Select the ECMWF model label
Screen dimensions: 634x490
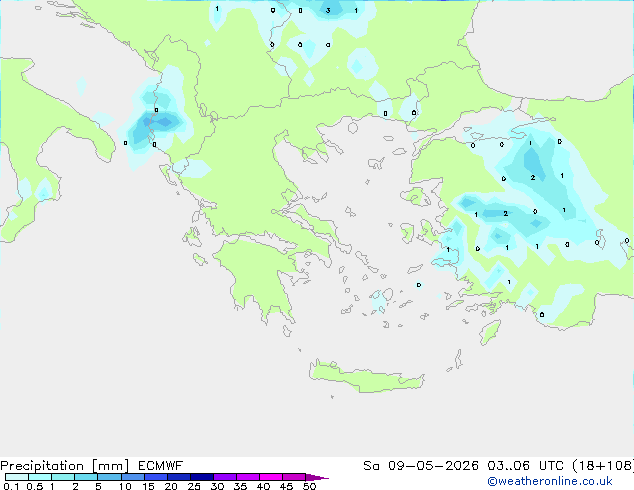(161, 466)
